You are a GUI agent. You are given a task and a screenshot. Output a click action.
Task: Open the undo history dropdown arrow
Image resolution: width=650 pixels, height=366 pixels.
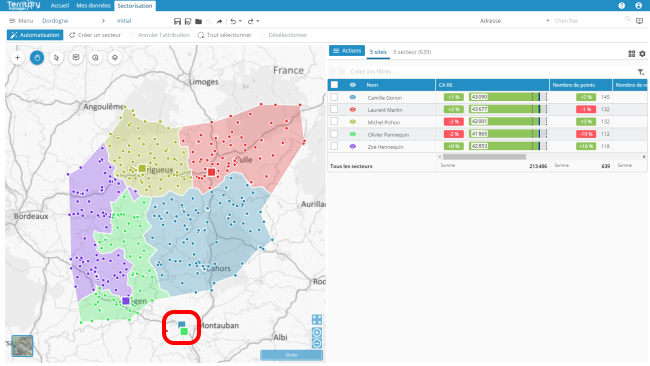click(x=240, y=21)
